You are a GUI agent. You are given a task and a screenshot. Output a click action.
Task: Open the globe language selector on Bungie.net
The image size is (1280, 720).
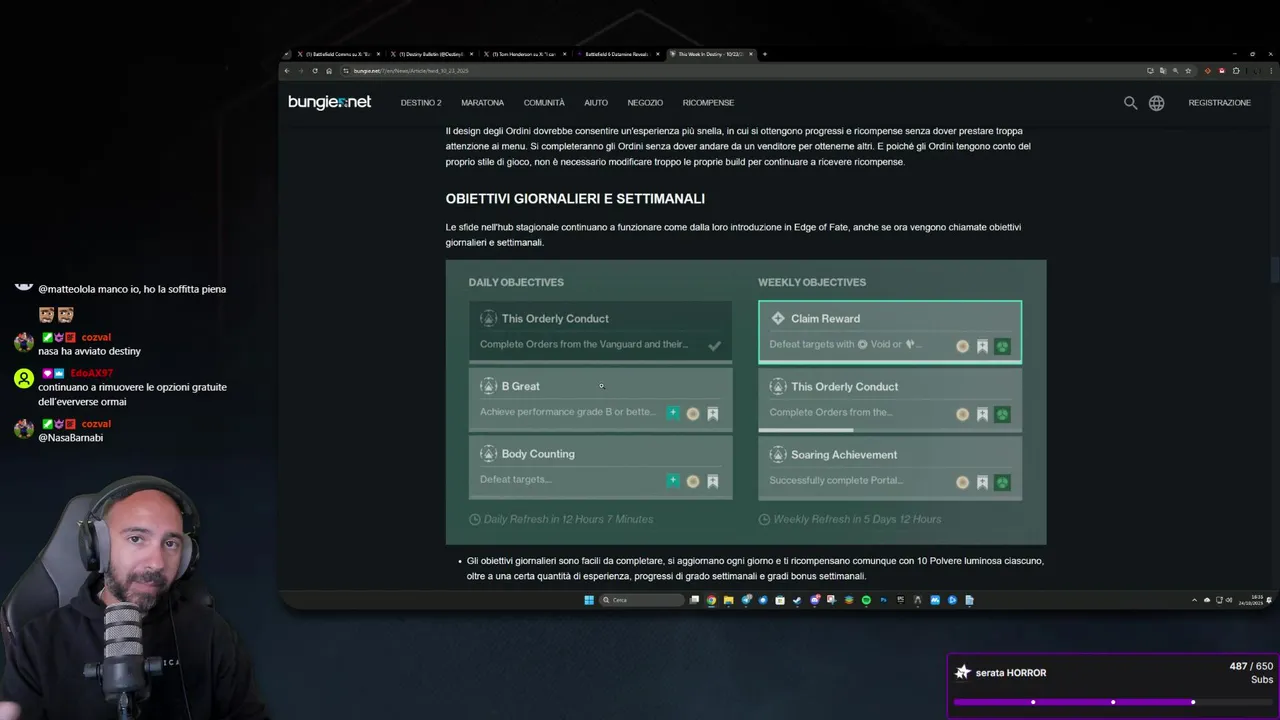pyautogui.click(x=1156, y=102)
